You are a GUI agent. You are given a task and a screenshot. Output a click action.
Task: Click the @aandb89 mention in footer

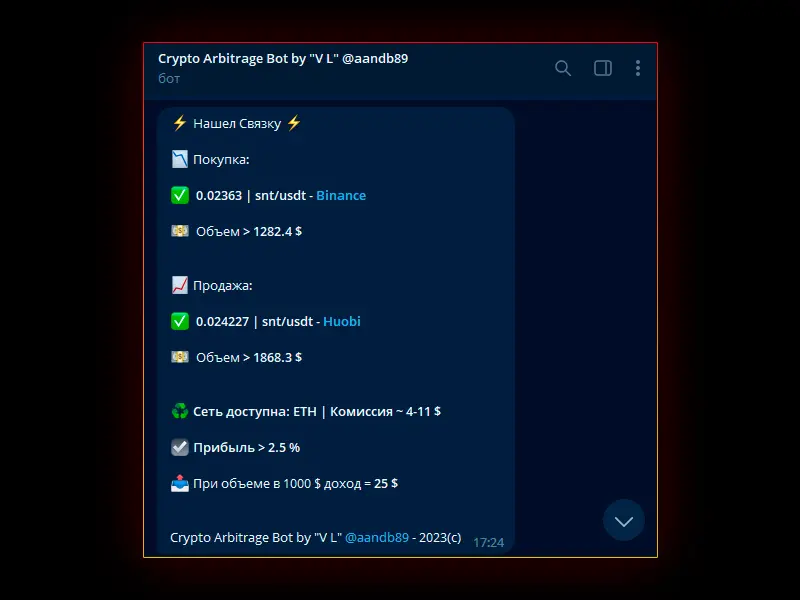[x=377, y=537]
